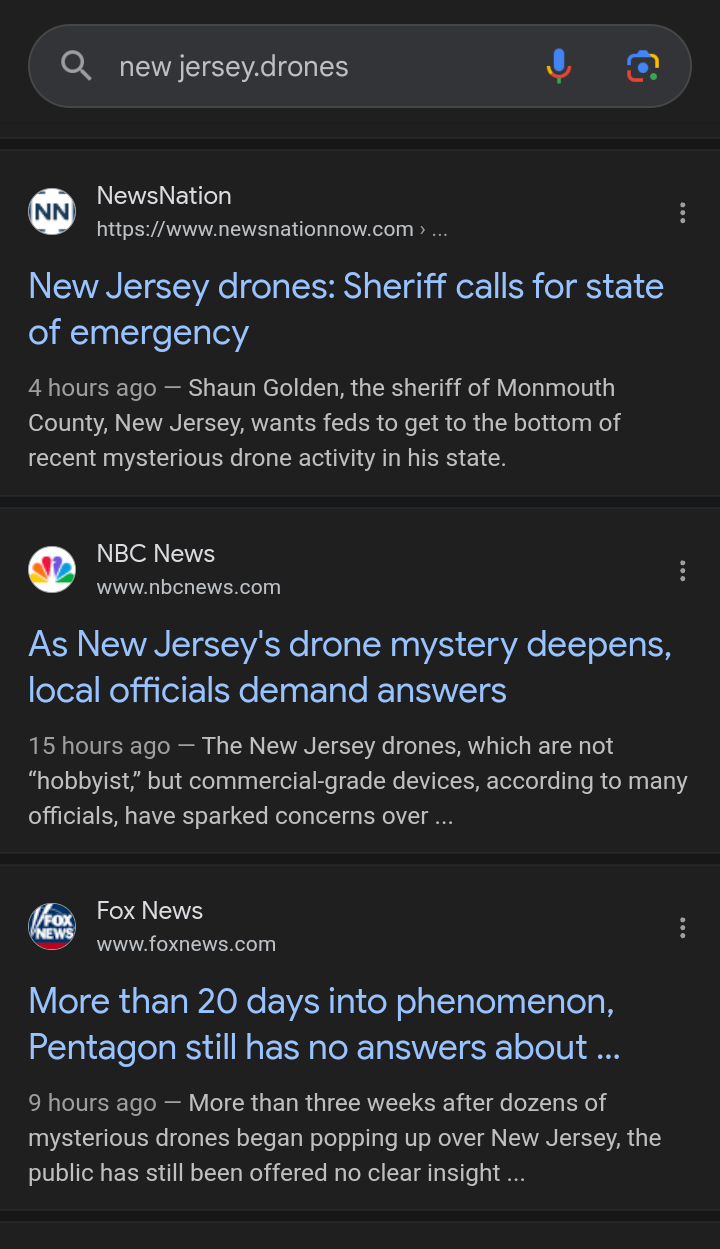
Task: Open more options for NewsNation result
Action: 682,212
